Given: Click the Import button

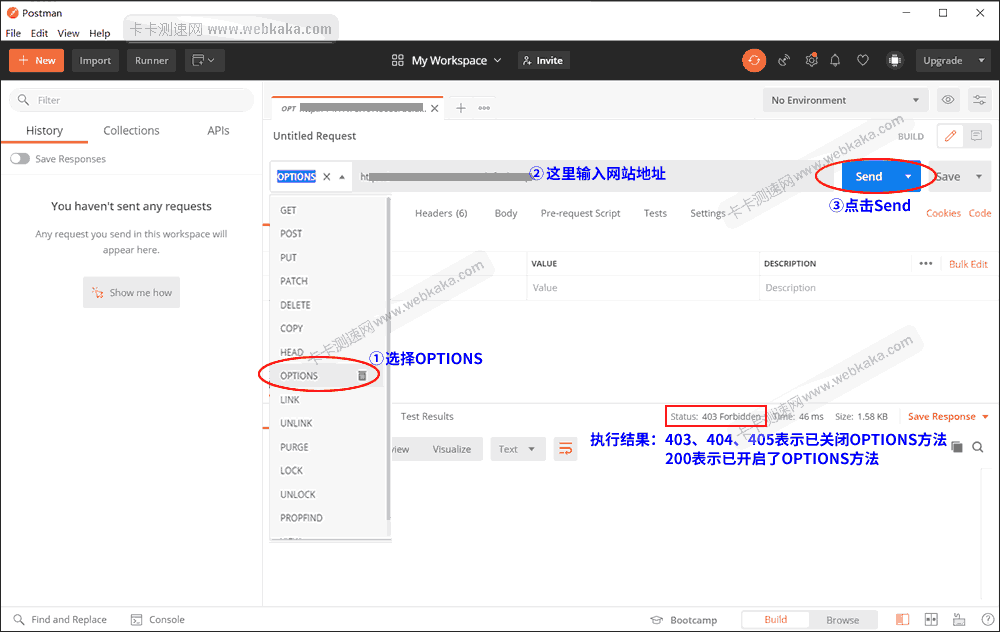Looking at the screenshot, I should pyautogui.click(x=96, y=60).
